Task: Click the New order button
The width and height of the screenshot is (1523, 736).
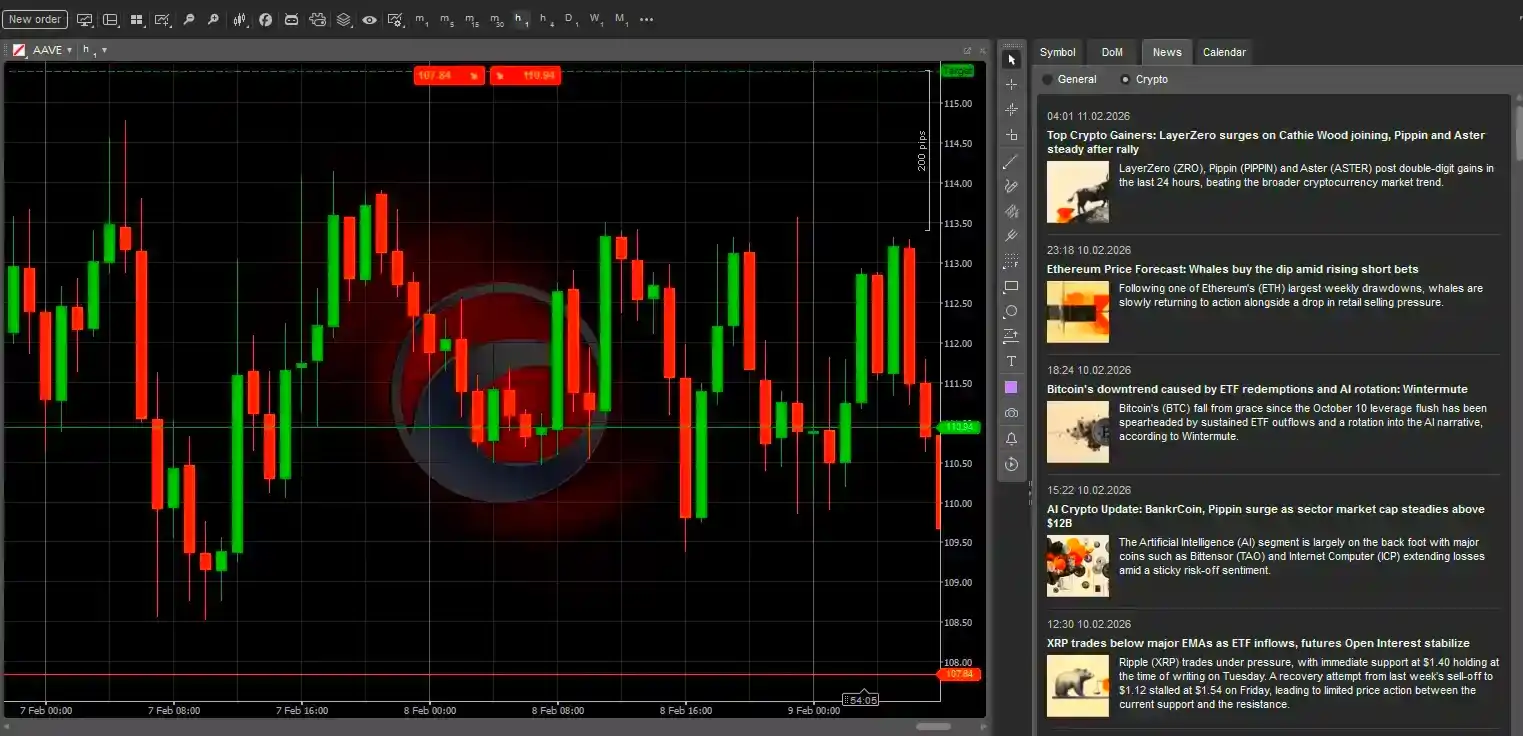Action: coord(34,18)
